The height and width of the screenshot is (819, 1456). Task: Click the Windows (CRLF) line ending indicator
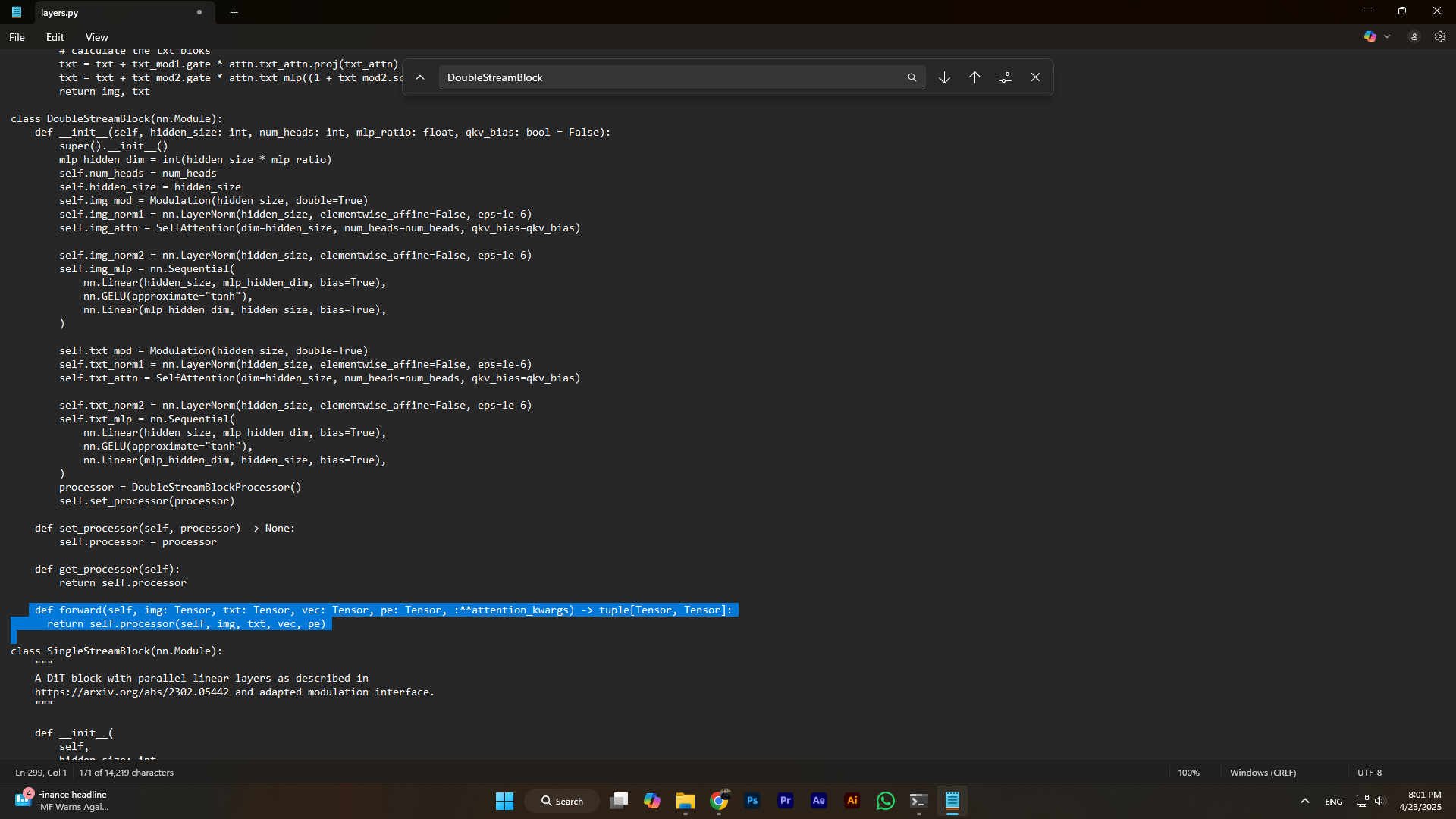(x=1263, y=773)
